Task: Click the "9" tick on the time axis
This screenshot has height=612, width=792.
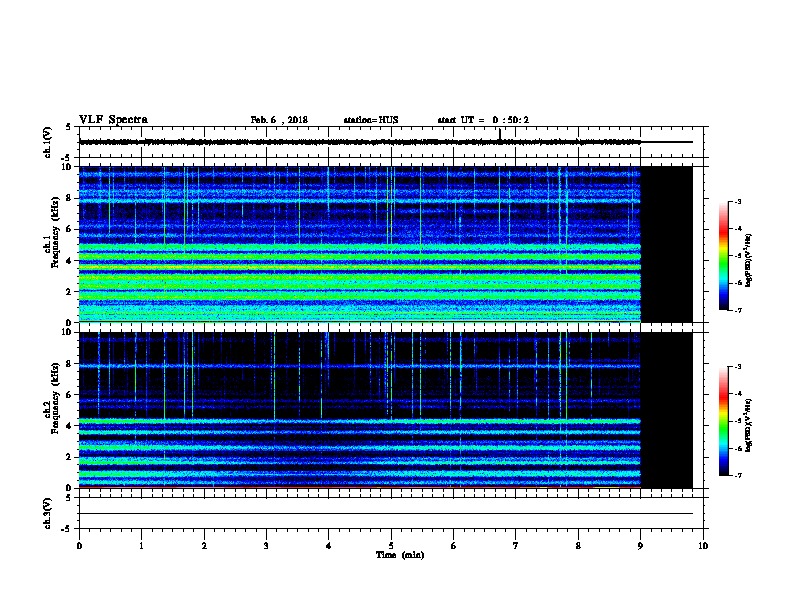Action: [x=640, y=545]
